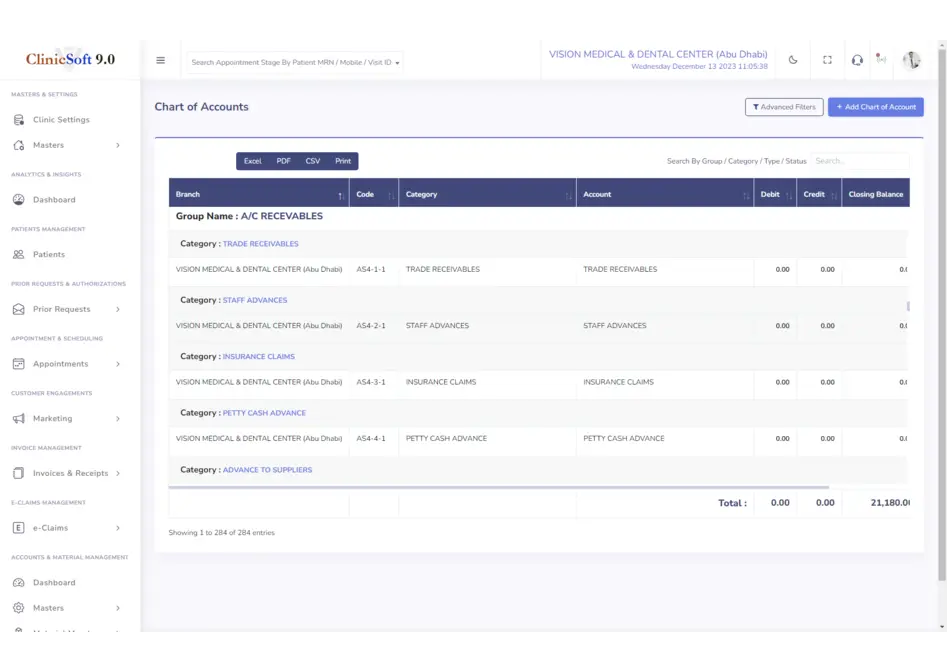Click the Add Chart of Account button
This screenshot has height=672, width=947.
click(875, 107)
